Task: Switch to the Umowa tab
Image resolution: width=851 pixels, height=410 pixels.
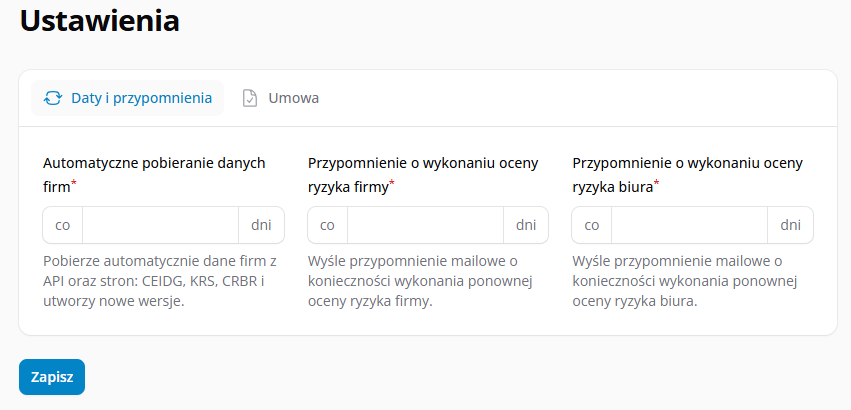Action: coord(280,98)
